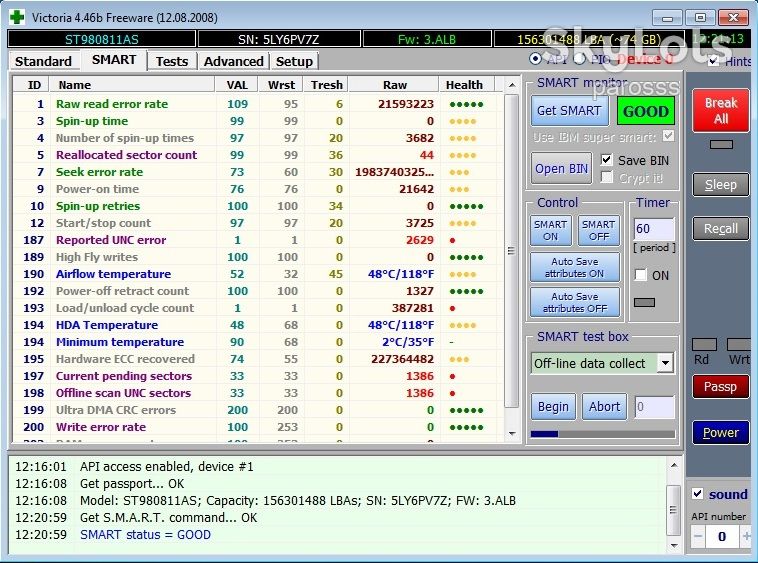Image resolution: width=758 pixels, height=563 pixels.
Task: Click the SMART OFF button
Action: pyautogui.click(x=598, y=231)
